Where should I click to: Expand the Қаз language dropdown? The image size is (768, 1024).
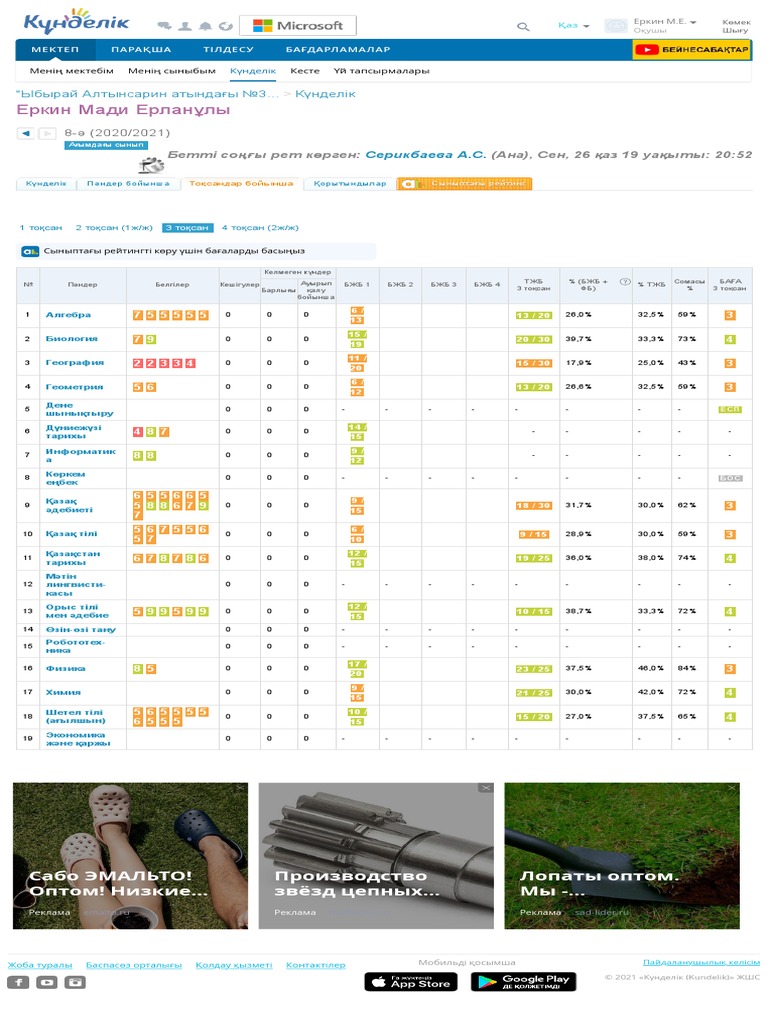573,25
